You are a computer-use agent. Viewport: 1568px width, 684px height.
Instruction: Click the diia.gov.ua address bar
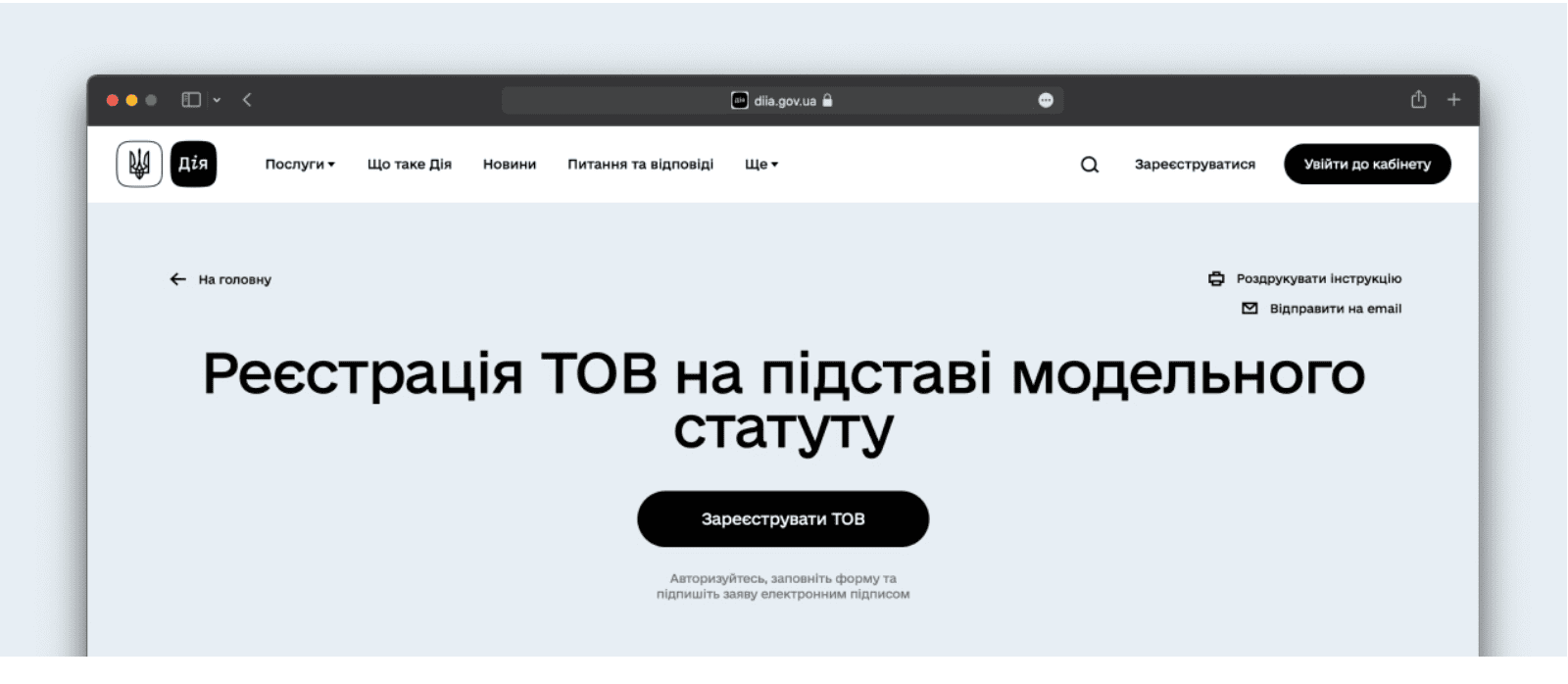point(782,100)
